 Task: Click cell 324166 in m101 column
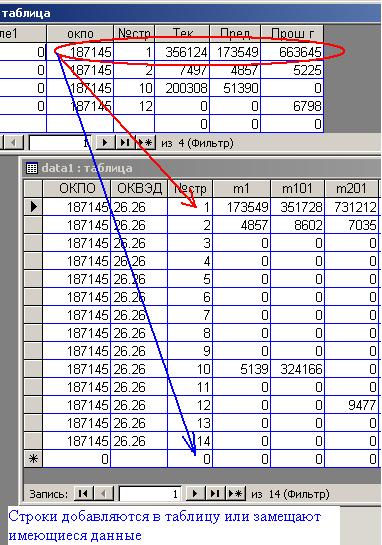(x=298, y=369)
